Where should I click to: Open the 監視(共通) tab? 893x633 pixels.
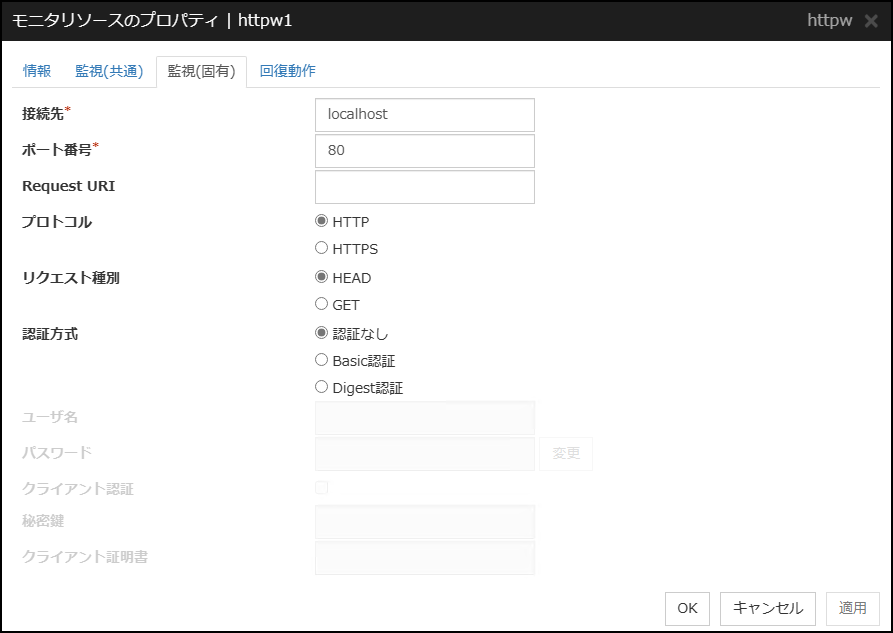(109, 71)
